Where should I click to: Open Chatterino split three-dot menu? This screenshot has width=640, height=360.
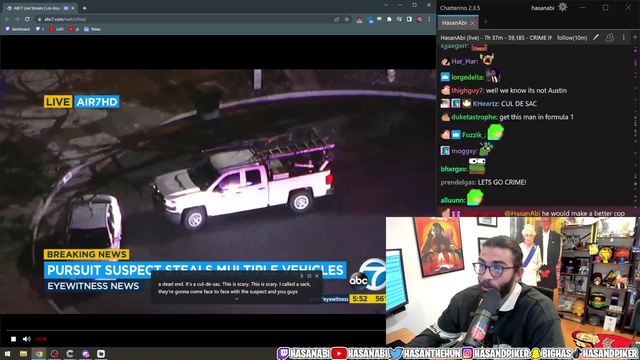pos(623,38)
